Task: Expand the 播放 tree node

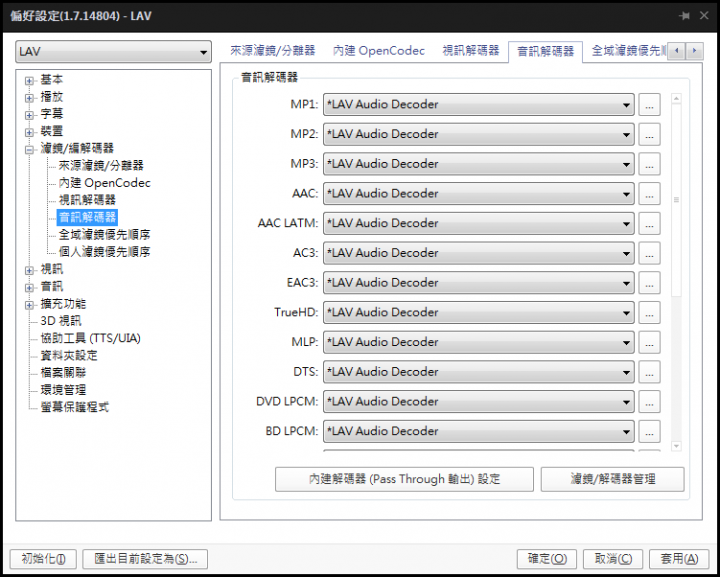Action: click(x=29, y=98)
